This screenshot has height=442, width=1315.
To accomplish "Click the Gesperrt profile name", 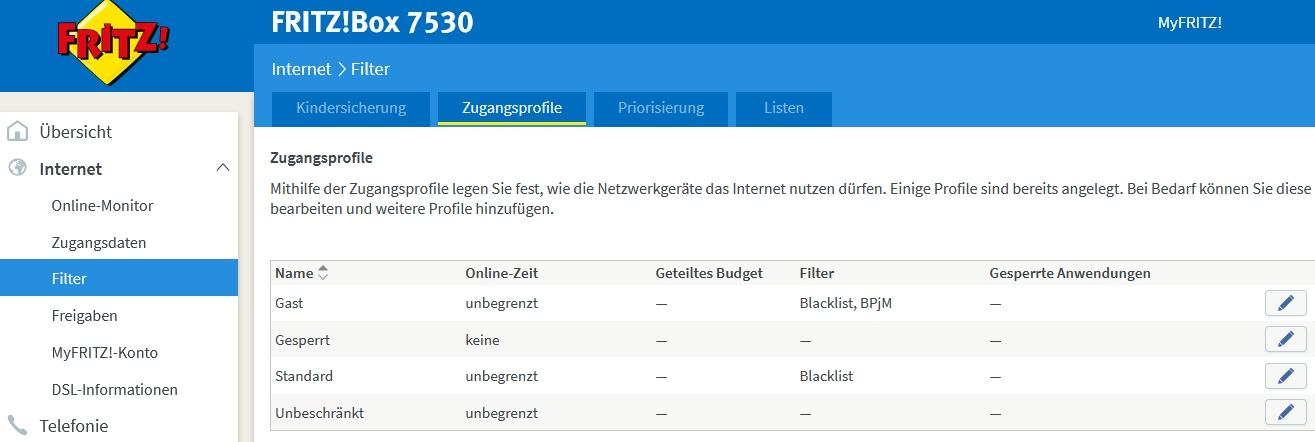I will click(302, 340).
